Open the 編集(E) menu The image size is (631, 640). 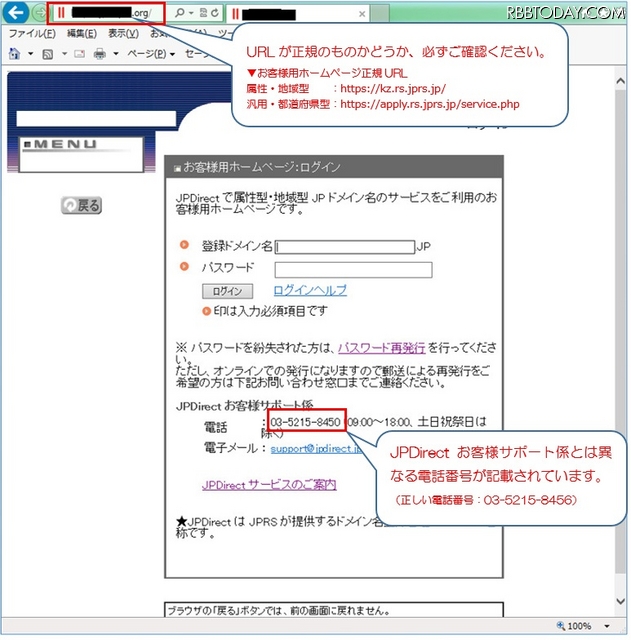click(82, 33)
